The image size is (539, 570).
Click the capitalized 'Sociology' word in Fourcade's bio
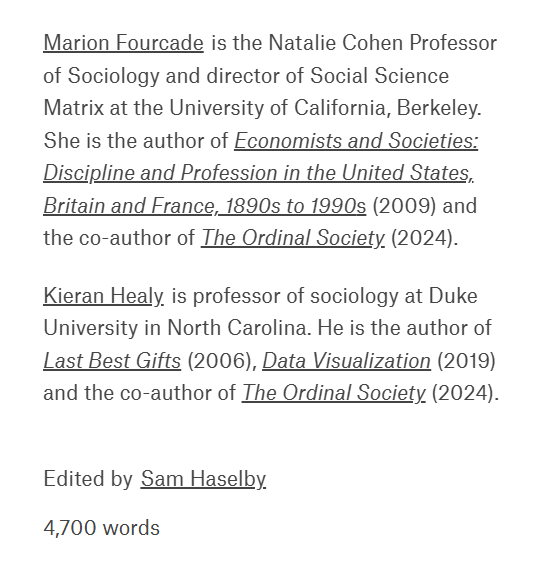(x=113, y=76)
